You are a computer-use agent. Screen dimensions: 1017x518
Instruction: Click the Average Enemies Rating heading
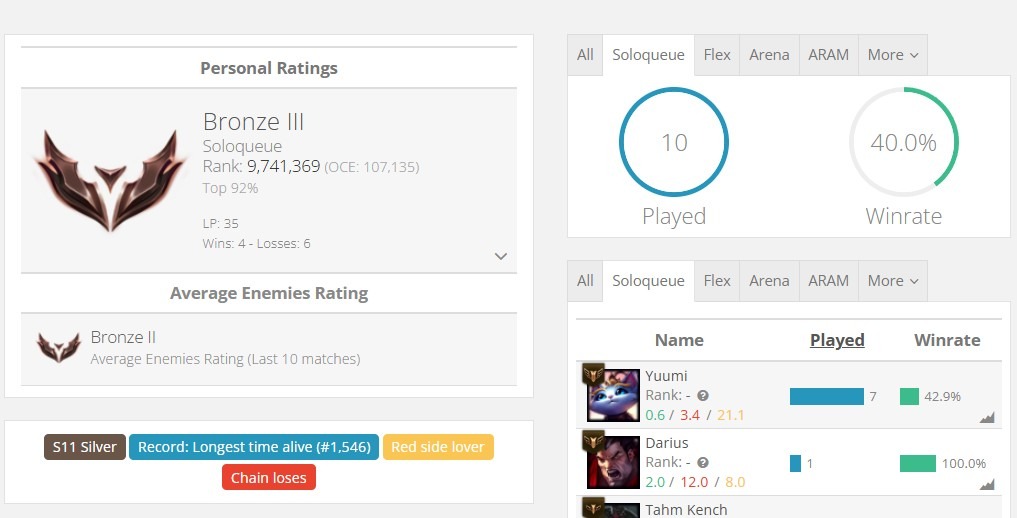click(x=269, y=293)
